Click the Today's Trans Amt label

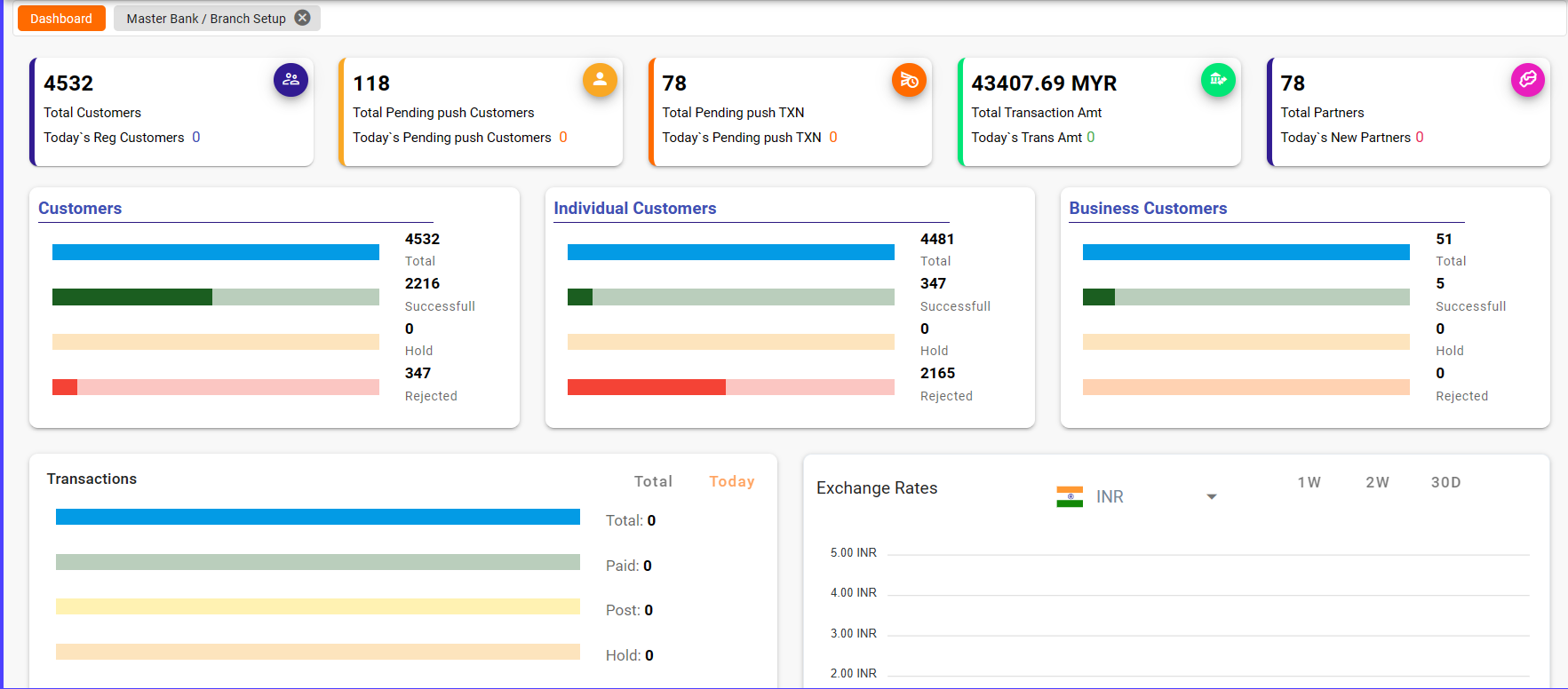point(1027,138)
